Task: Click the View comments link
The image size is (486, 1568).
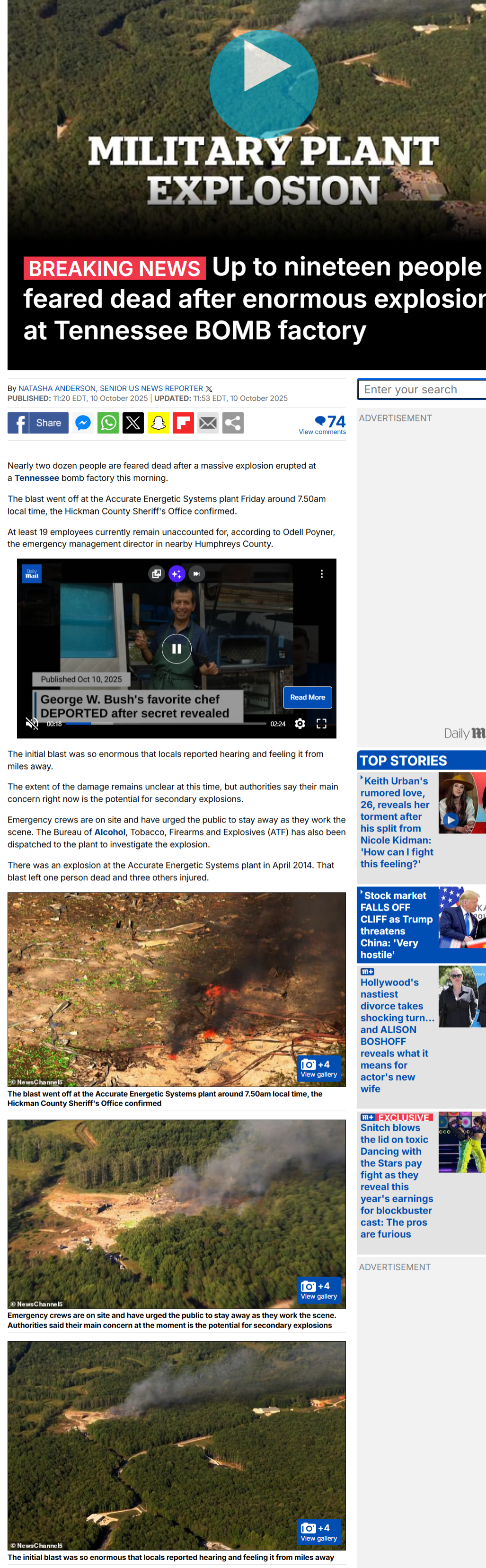Action: tap(322, 432)
